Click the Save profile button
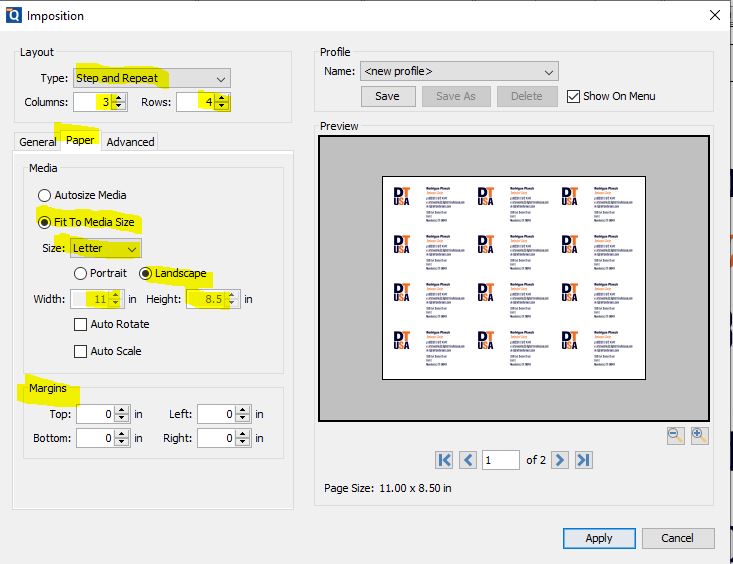 tap(388, 96)
